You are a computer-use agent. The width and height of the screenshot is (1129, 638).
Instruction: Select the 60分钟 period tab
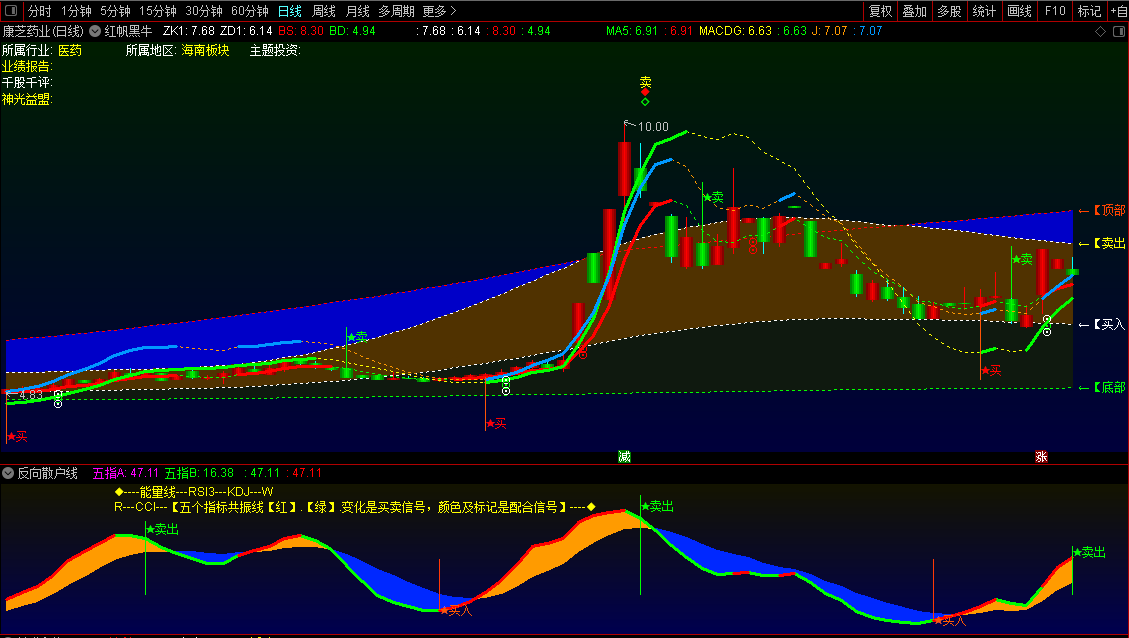250,12
